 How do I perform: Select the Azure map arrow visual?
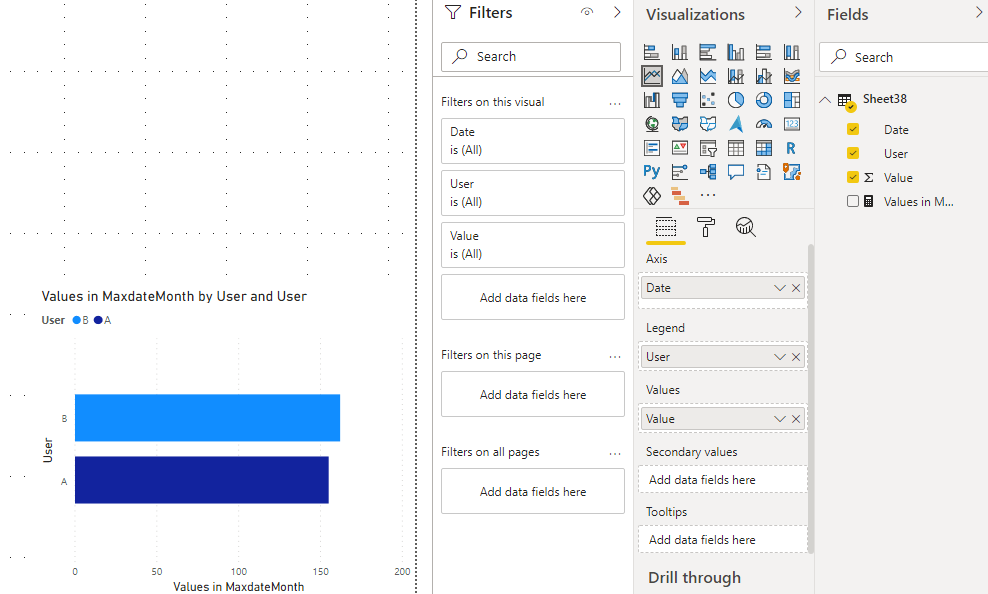735,124
